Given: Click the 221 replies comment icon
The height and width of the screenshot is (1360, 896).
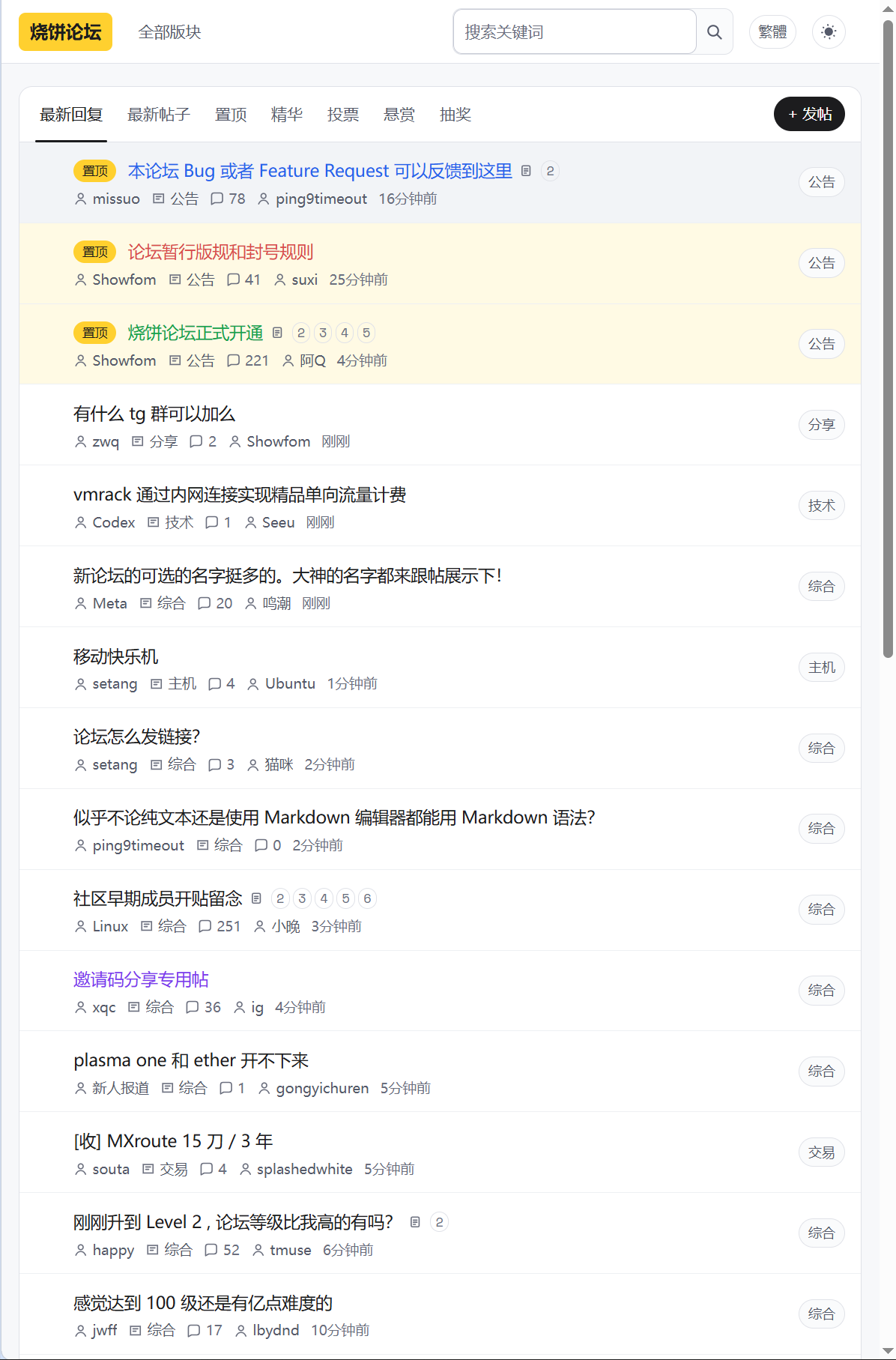Looking at the screenshot, I should click(234, 360).
